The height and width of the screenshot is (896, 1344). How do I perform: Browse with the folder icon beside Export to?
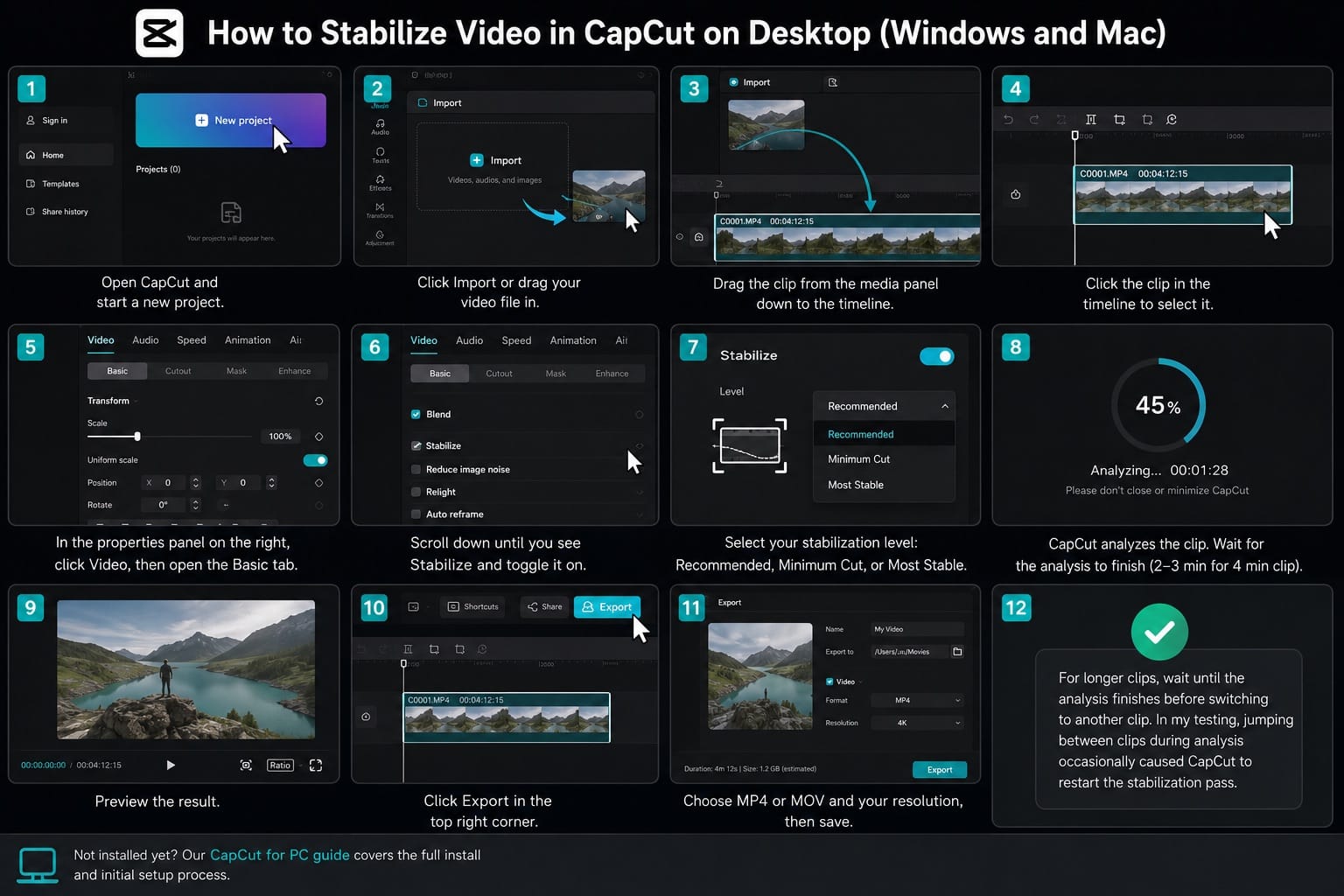pyautogui.click(x=957, y=652)
